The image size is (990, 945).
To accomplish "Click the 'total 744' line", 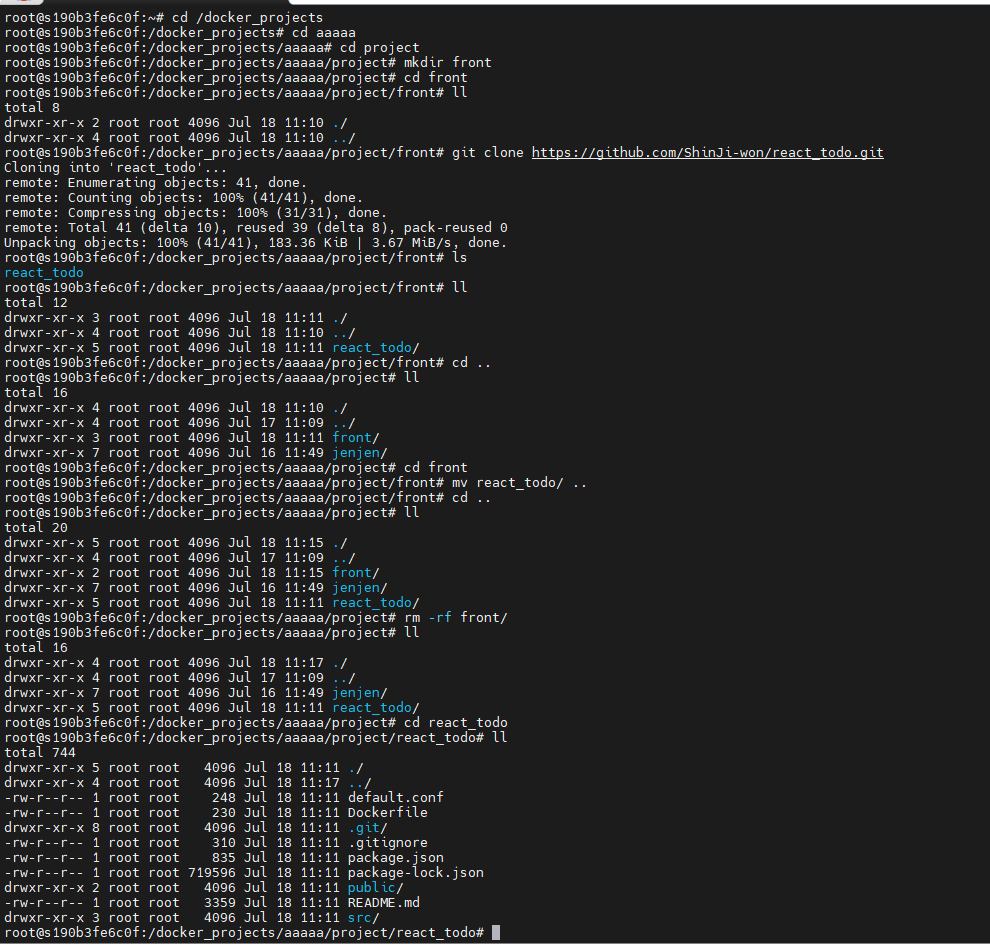I will [x=39, y=752].
